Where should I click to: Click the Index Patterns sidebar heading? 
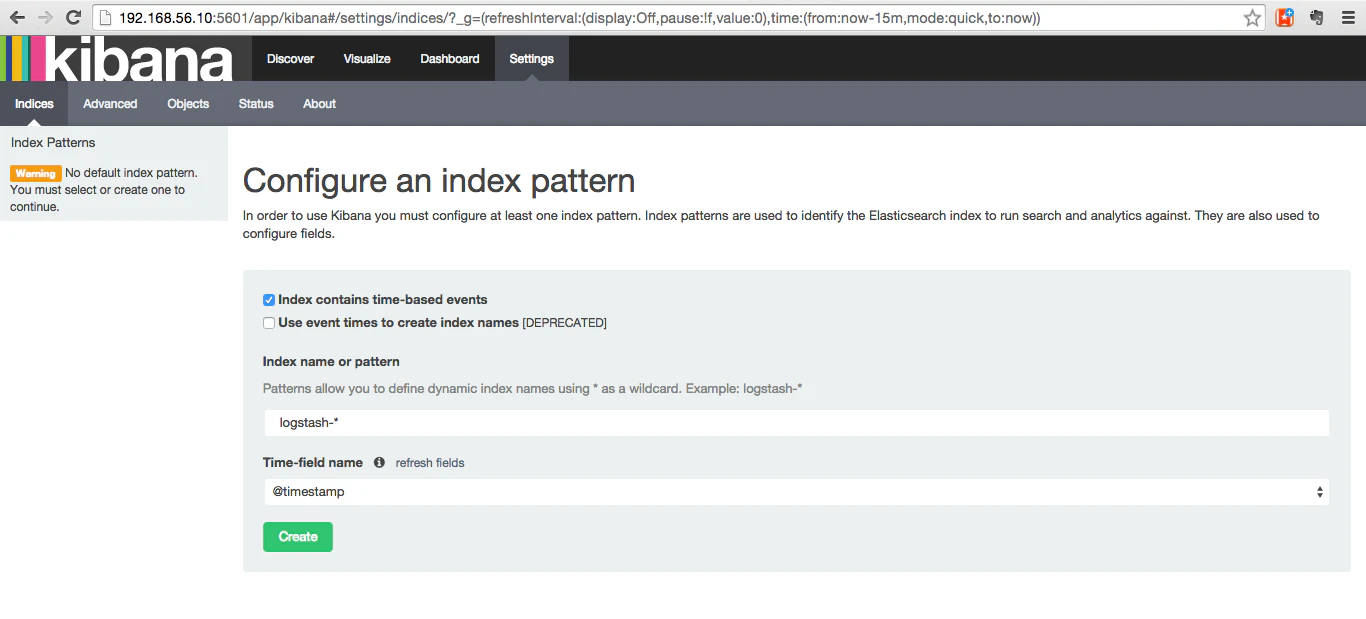pyautogui.click(x=53, y=143)
